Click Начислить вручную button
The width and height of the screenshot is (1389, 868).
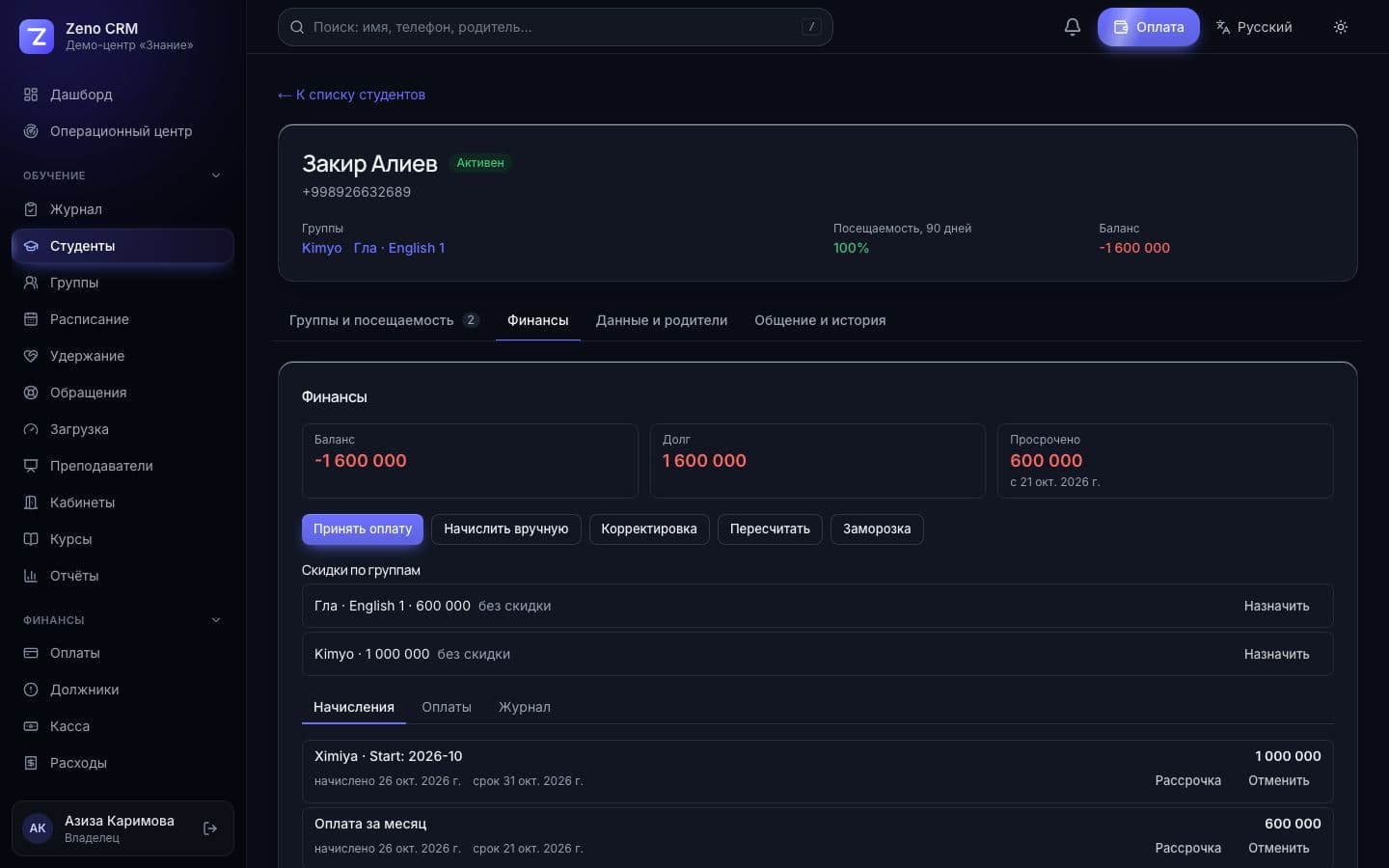(x=506, y=529)
